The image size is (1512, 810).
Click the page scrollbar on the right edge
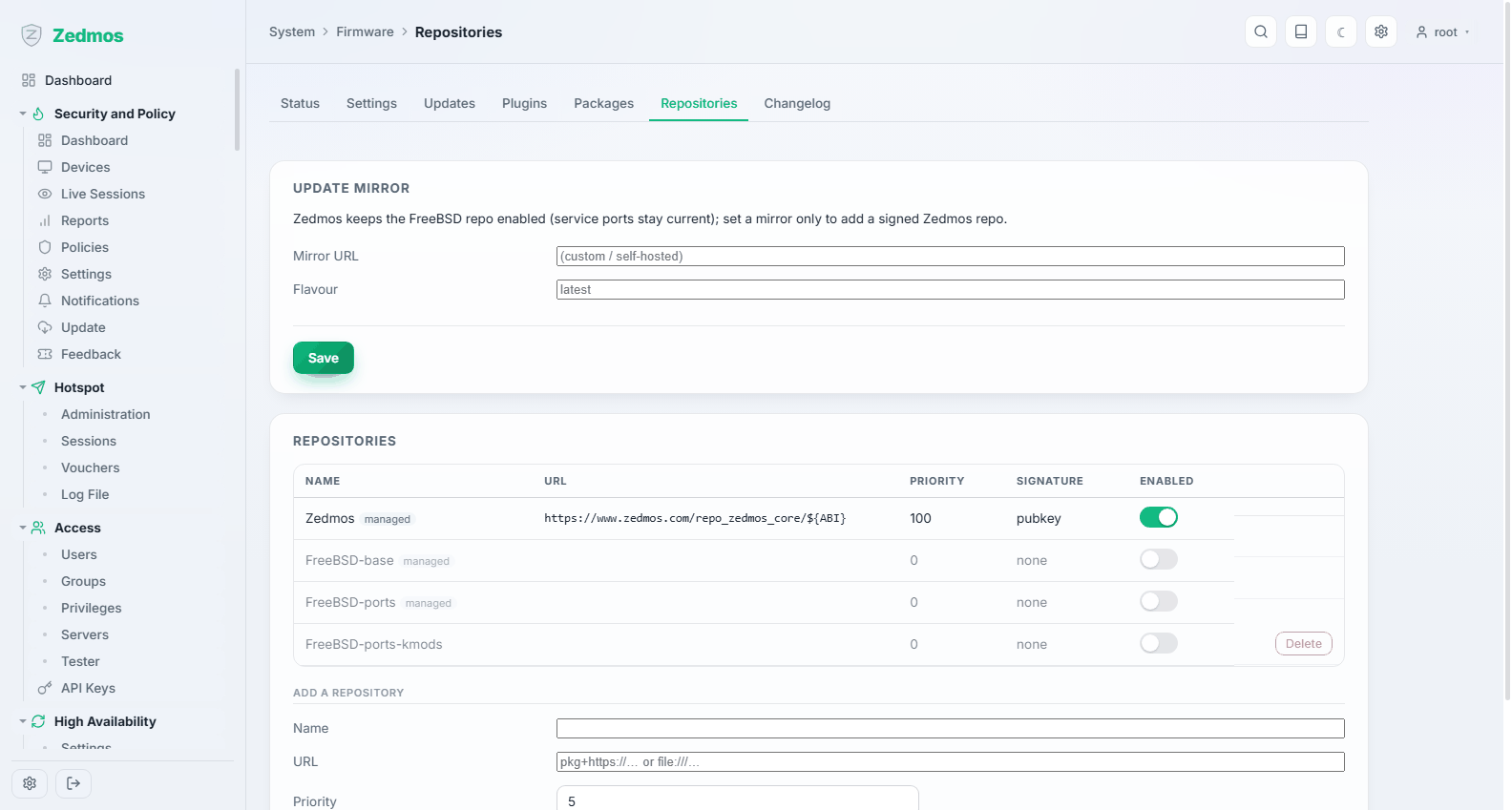1506,350
